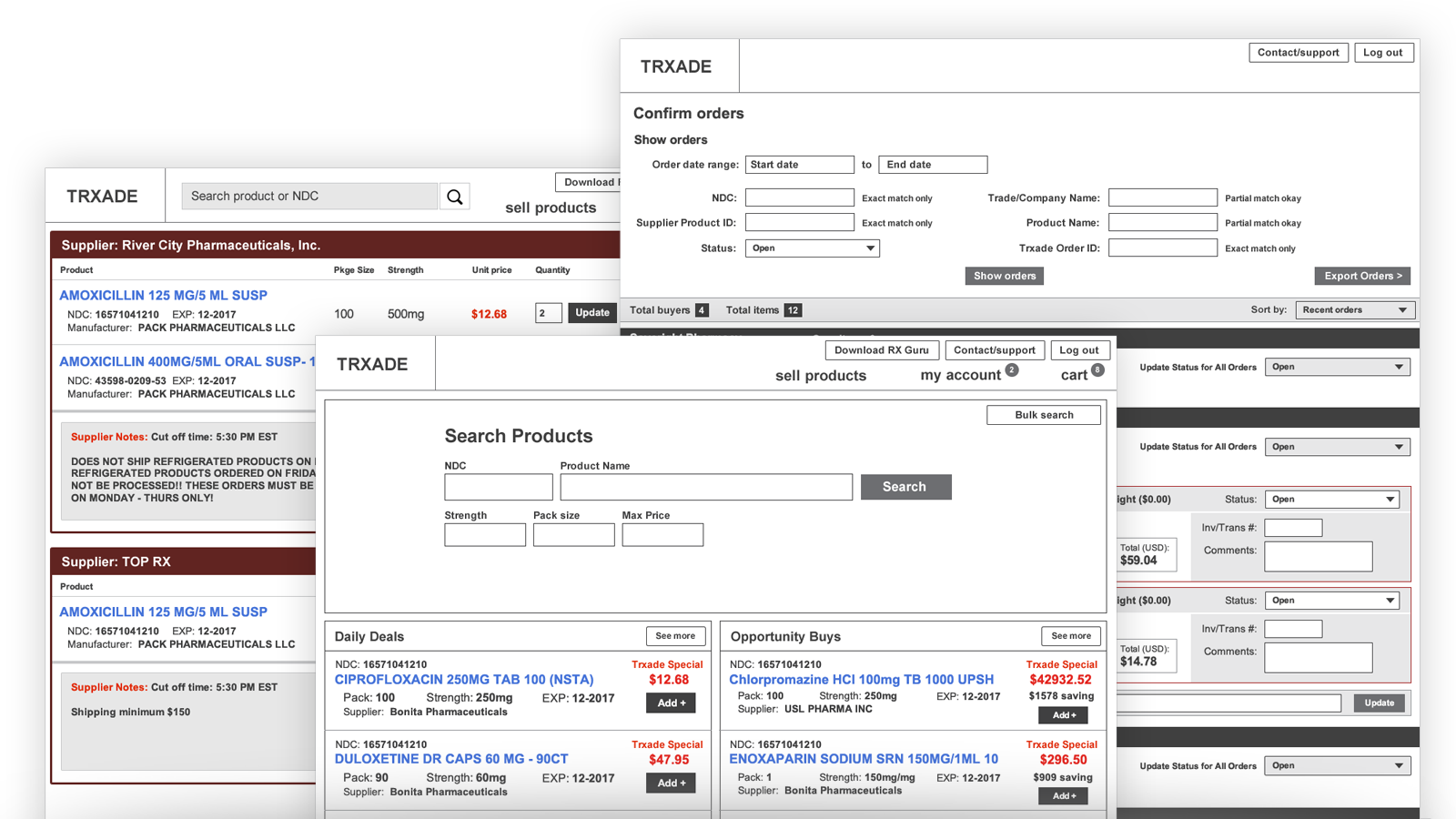Click the Trade/Company Name field
The image size is (1456, 819).
[x=1163, y=197]
